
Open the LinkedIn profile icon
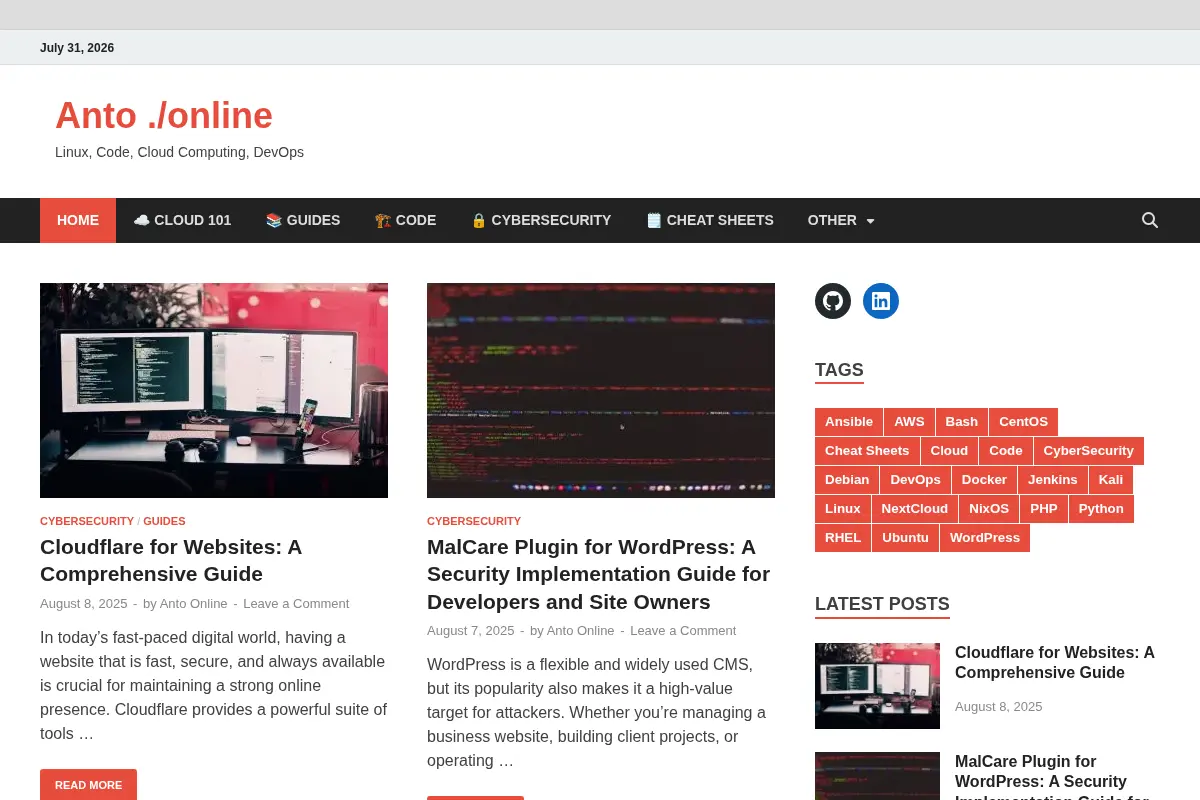point(881,301)
